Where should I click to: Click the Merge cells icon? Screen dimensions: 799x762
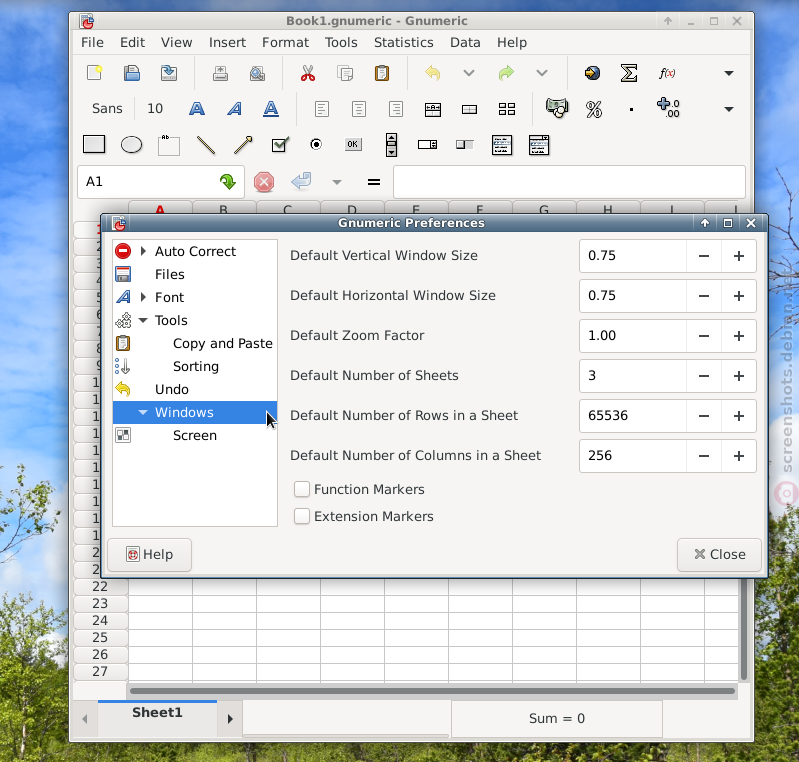pos(469,110)
